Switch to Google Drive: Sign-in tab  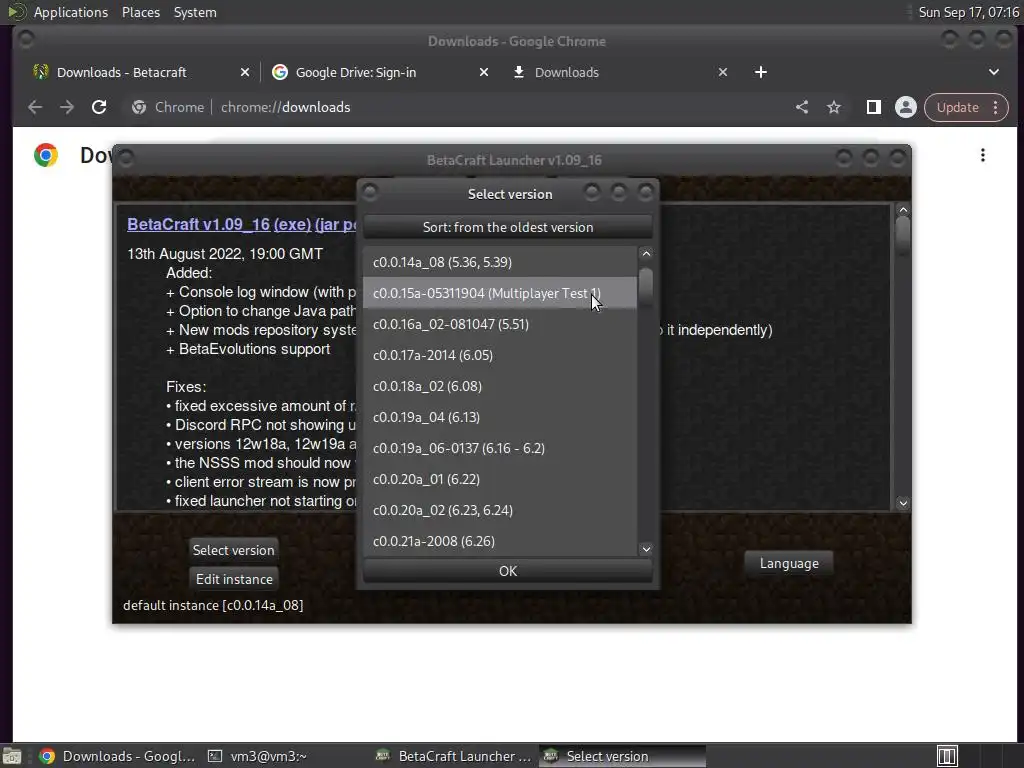(x=356, y=72)
